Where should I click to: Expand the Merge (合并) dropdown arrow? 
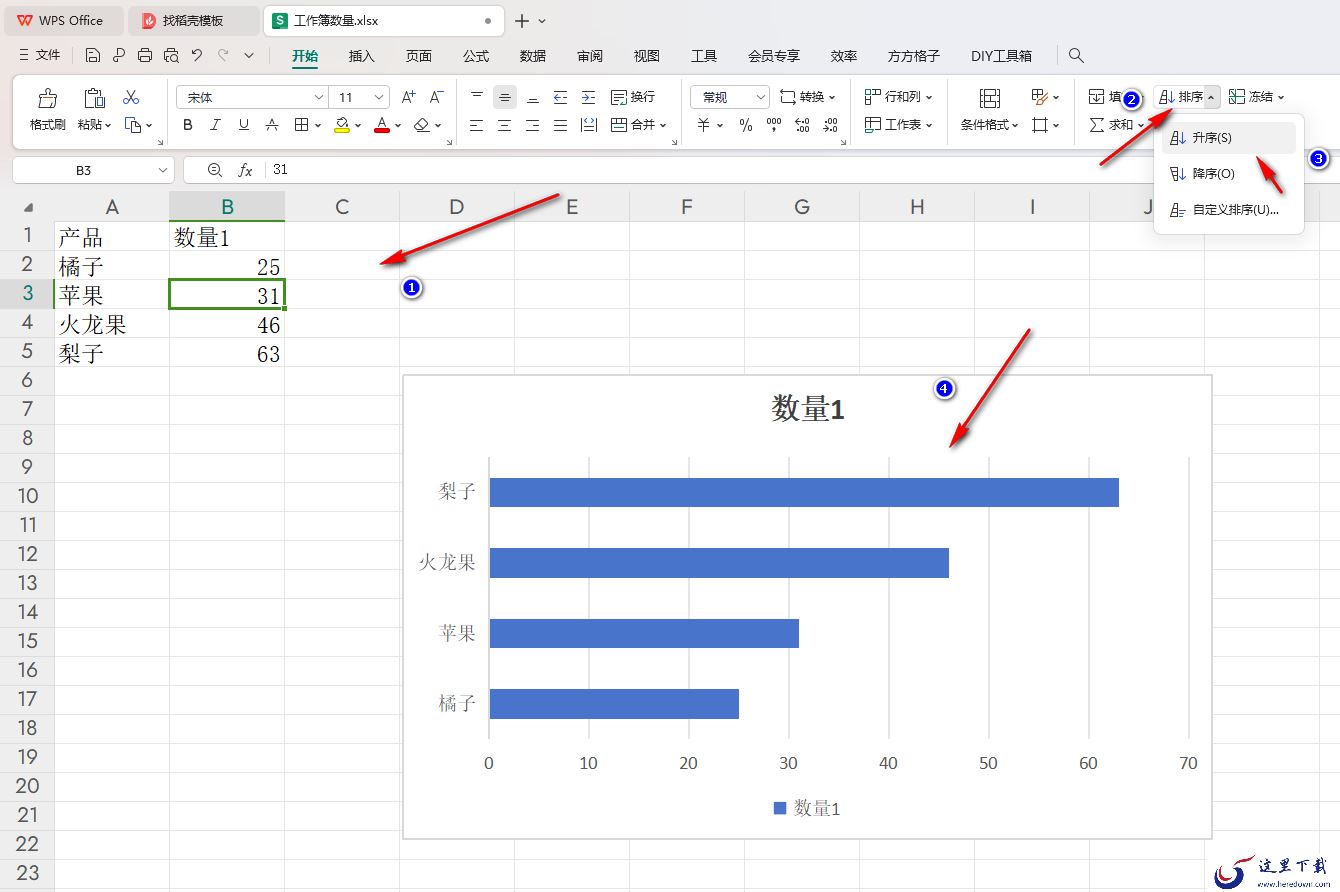click(x=663, y=125)
